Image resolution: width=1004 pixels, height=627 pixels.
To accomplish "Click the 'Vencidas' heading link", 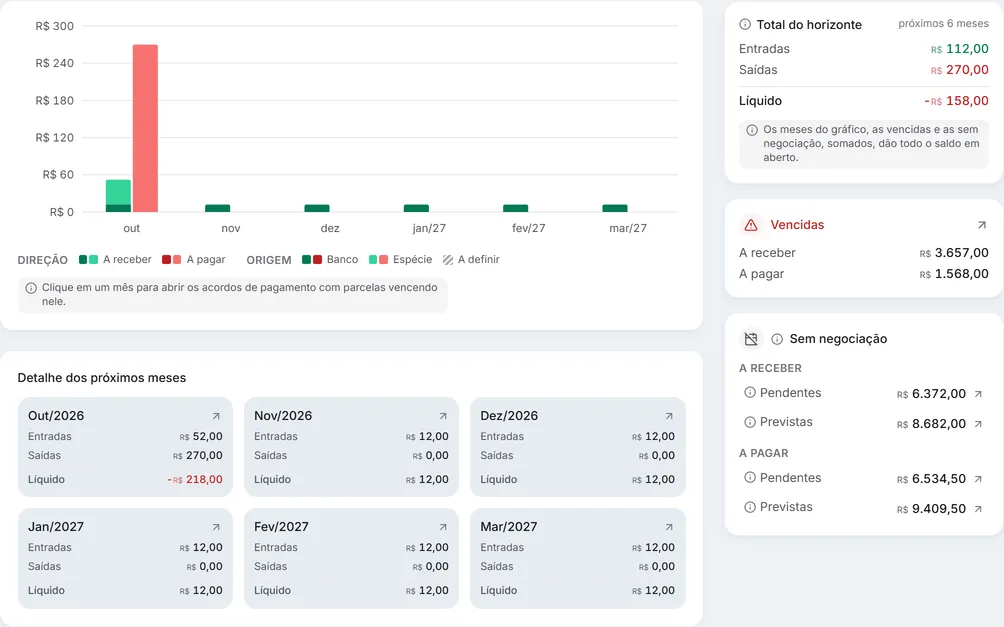I will 797,225.
